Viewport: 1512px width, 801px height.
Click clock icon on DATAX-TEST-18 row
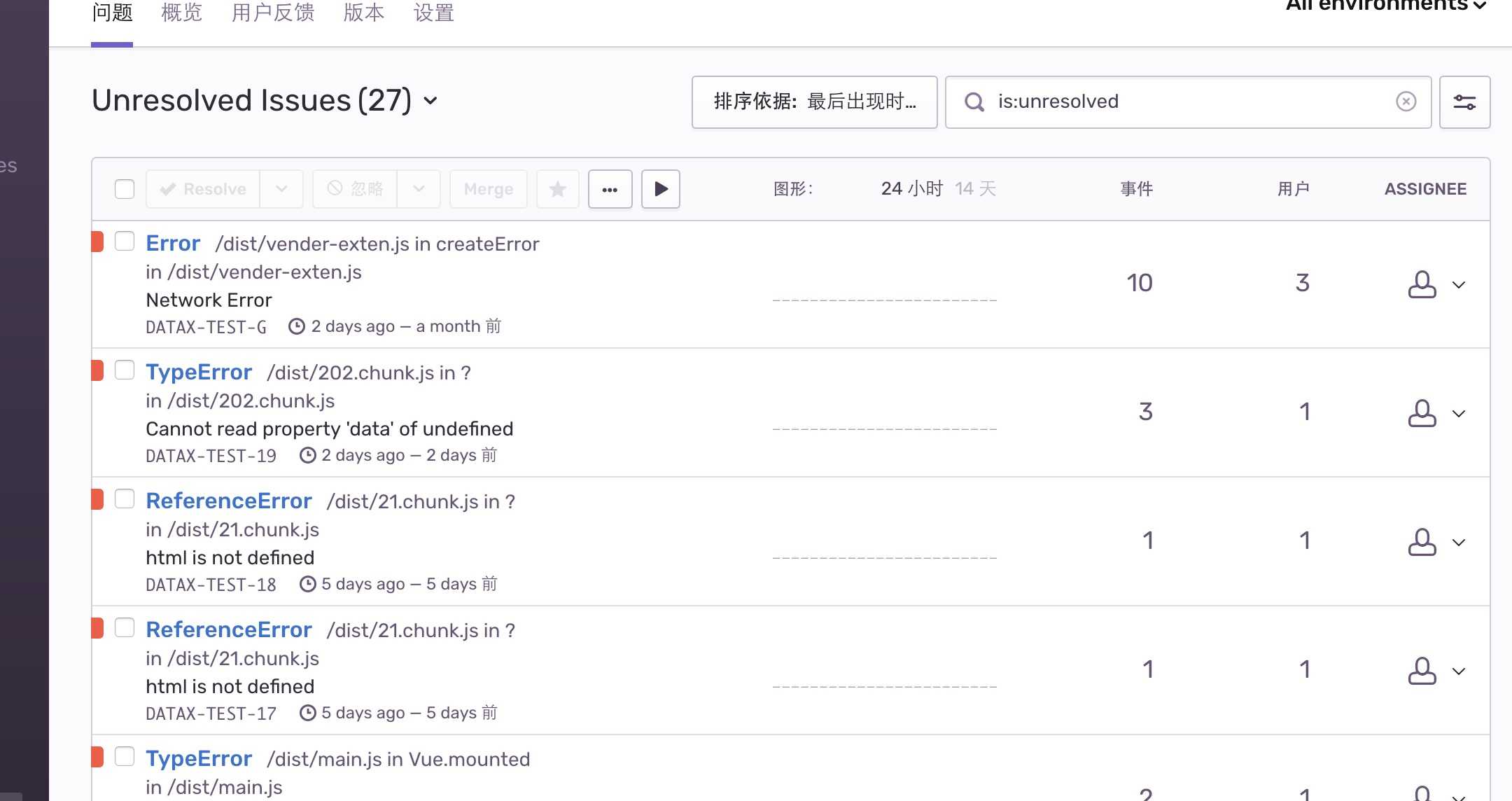click(x=307, y=584)
